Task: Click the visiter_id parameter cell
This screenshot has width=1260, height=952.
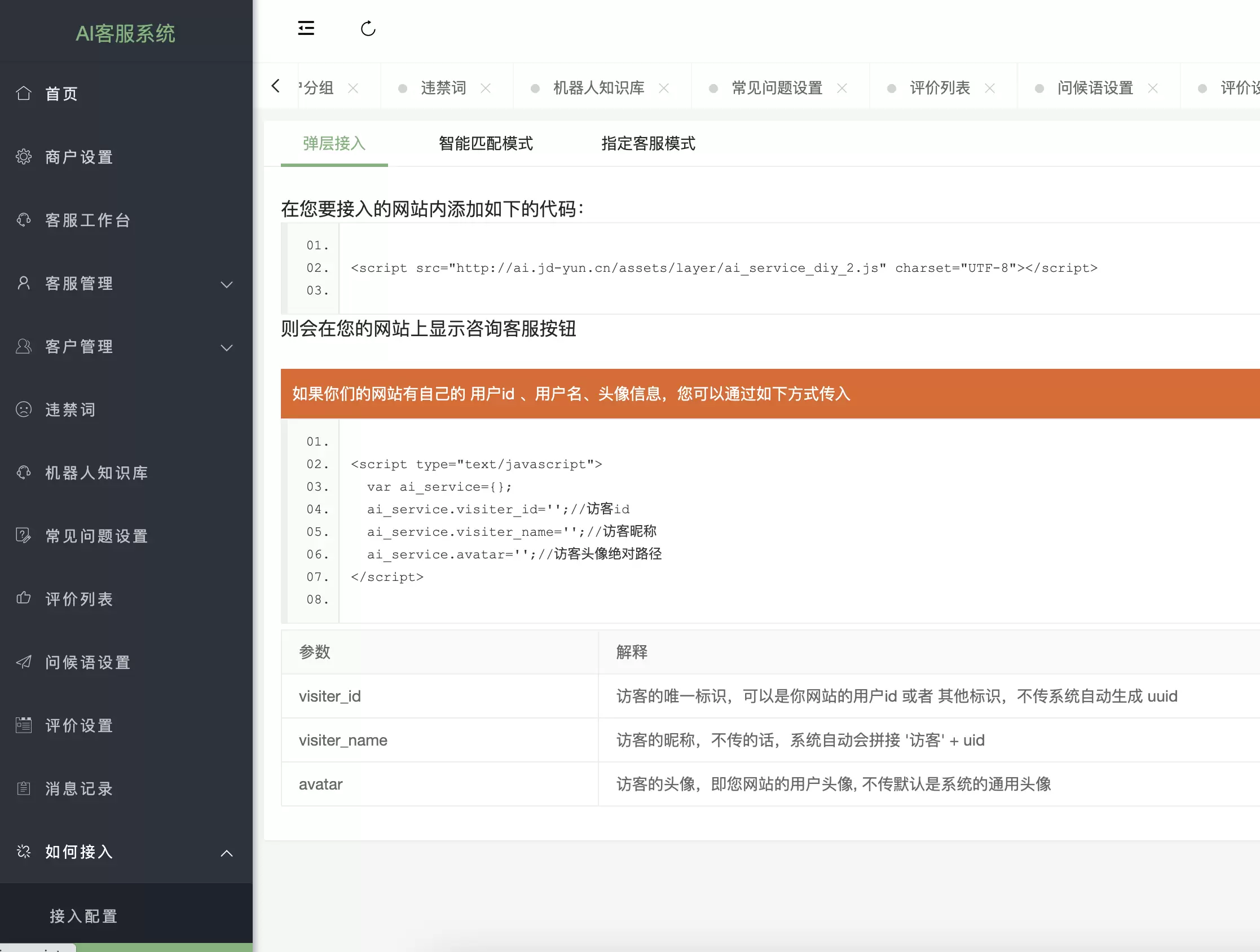Action: click(440, 696)
